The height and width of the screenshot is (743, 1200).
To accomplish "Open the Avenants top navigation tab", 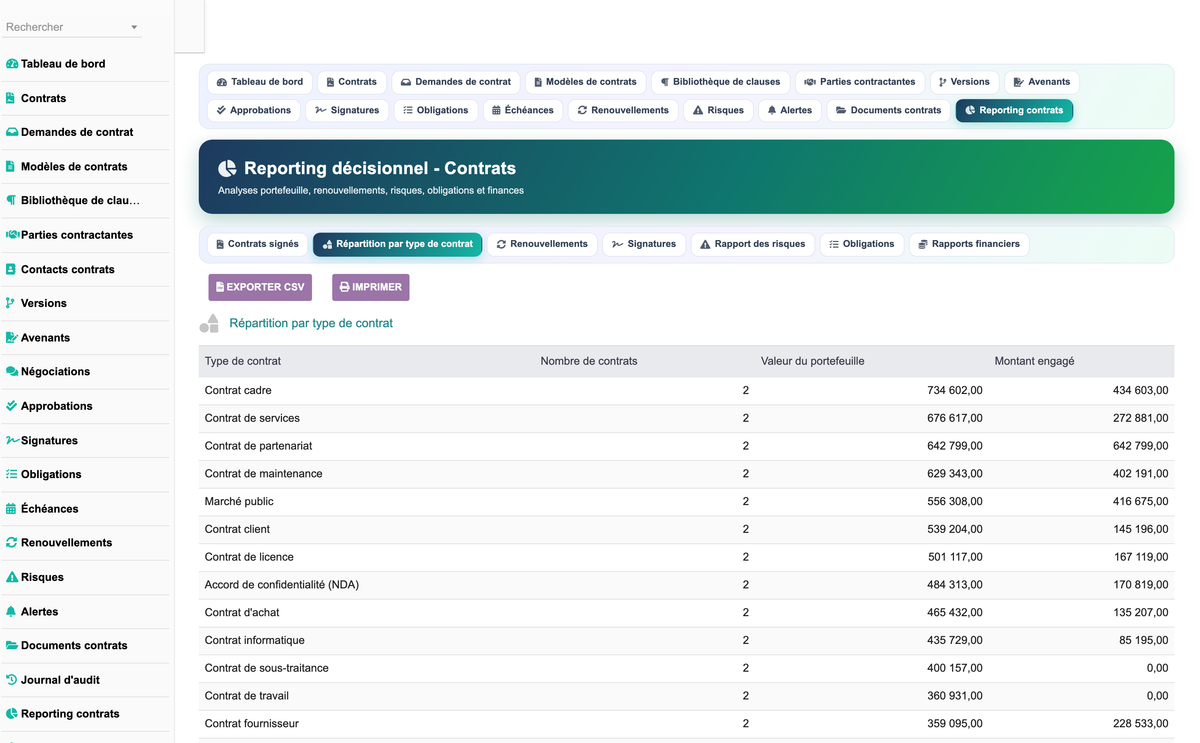I will [x=1042, y=82].
